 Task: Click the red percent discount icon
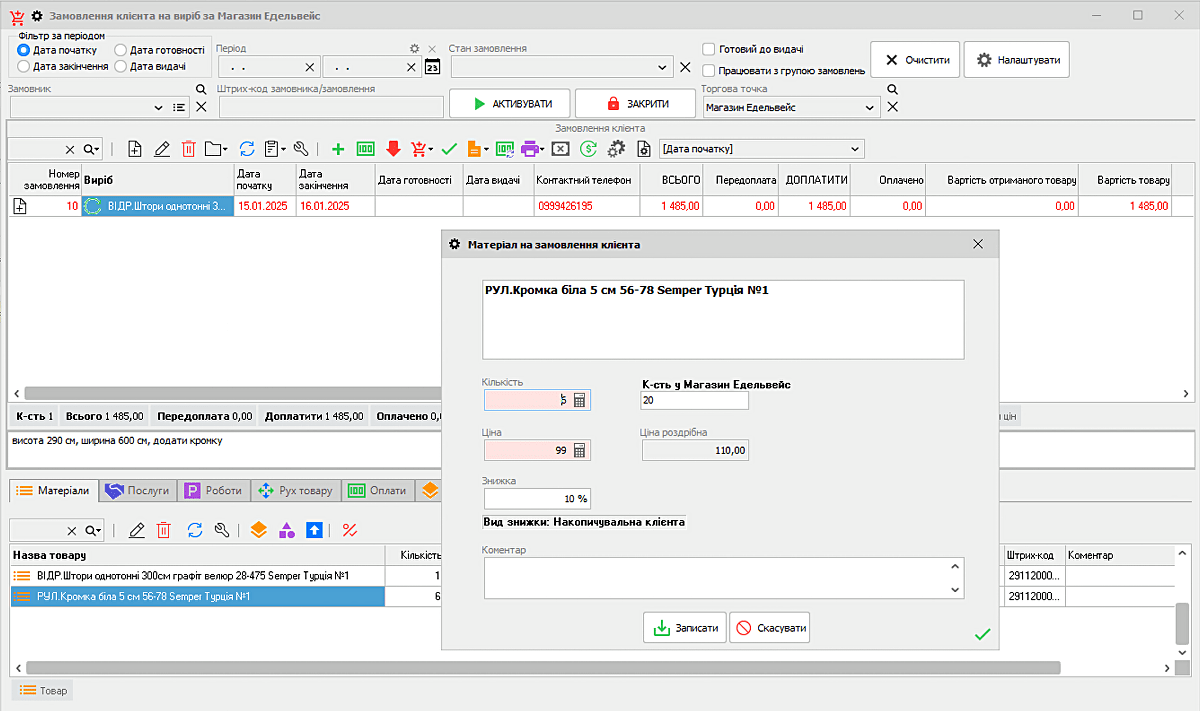pyautogui.click(x=349, y=530)
